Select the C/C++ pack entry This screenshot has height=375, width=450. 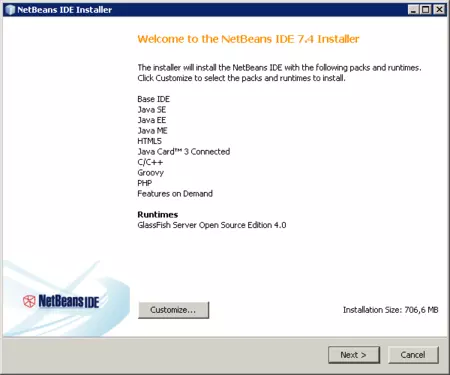[150, 162]
